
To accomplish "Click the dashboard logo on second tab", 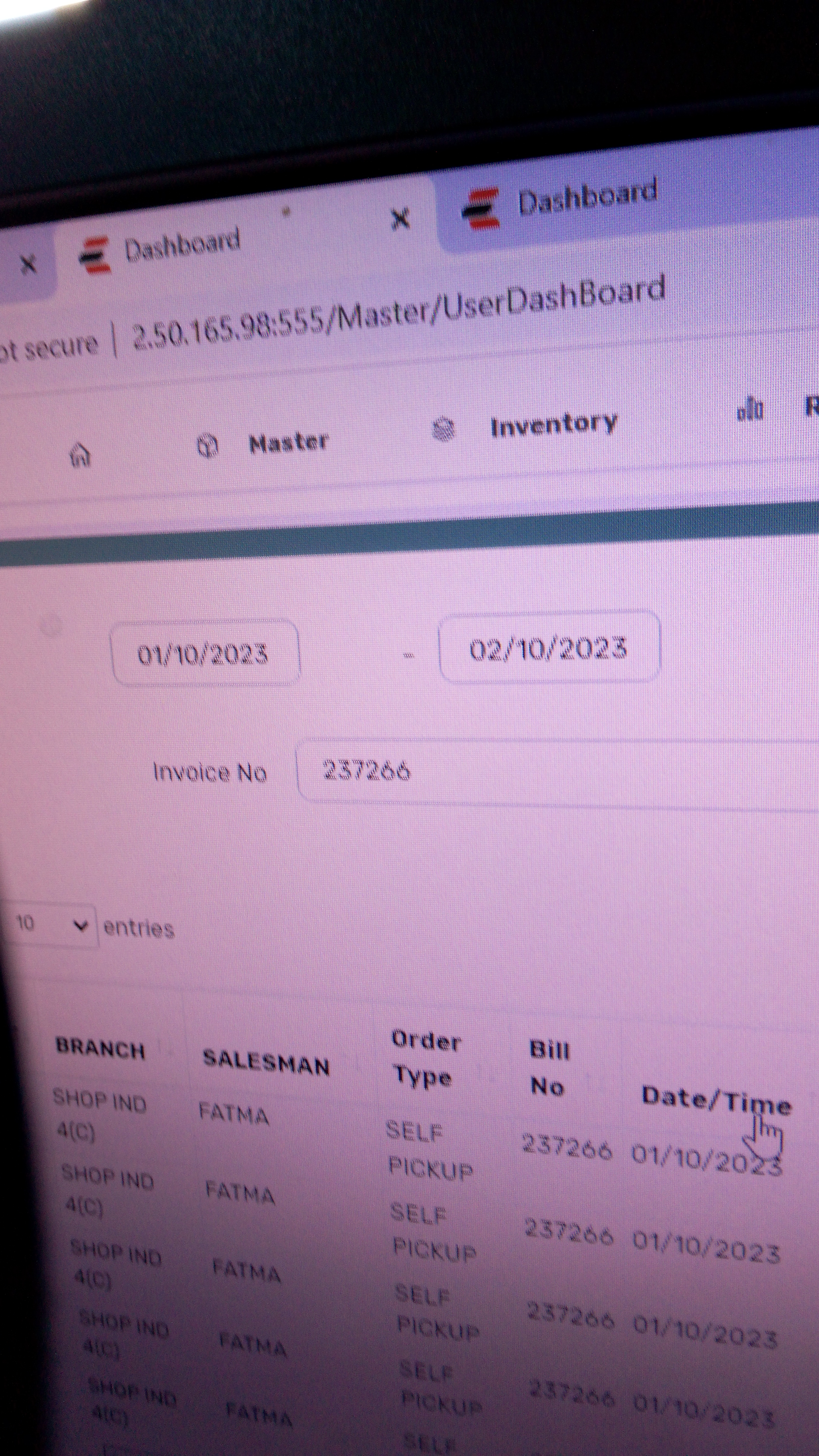I will tap(481, 209).
